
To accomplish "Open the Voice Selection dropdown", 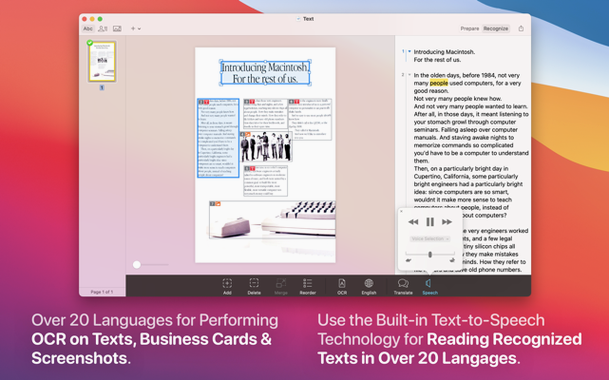I will [x=430, y=239].
